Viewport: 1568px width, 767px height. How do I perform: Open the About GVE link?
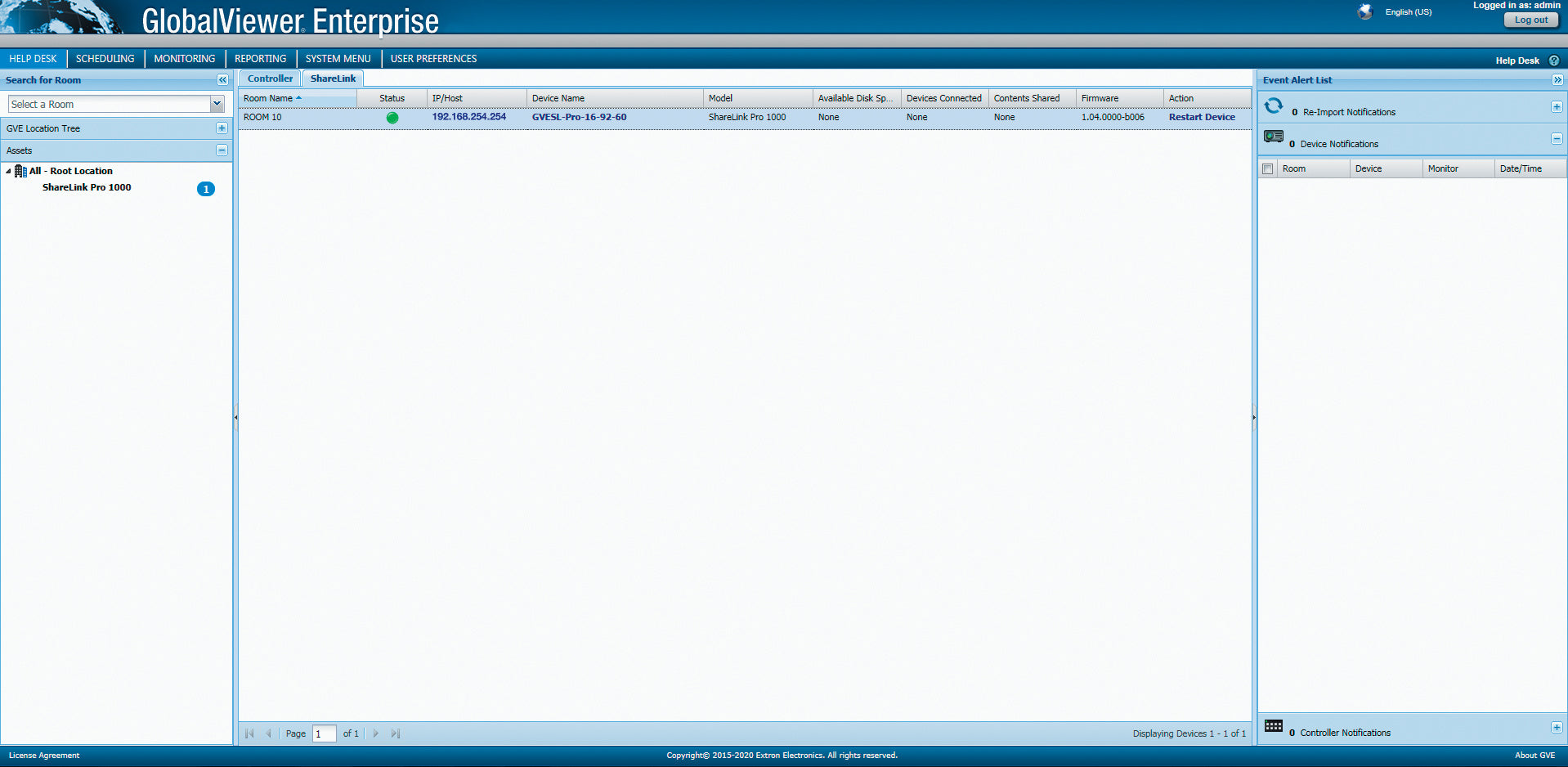[1534, 756]
